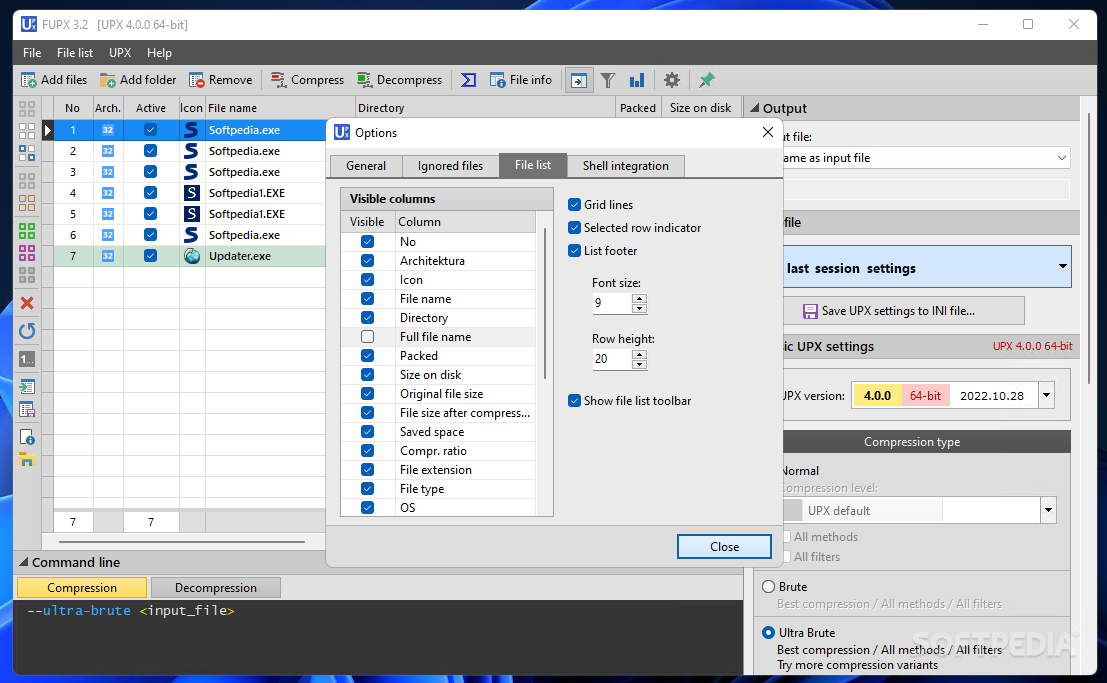The image size is (1107, 683).
Task: Click the gray '1...' sidebar icon
Action: pyautogui.click(x=27, y=360)
